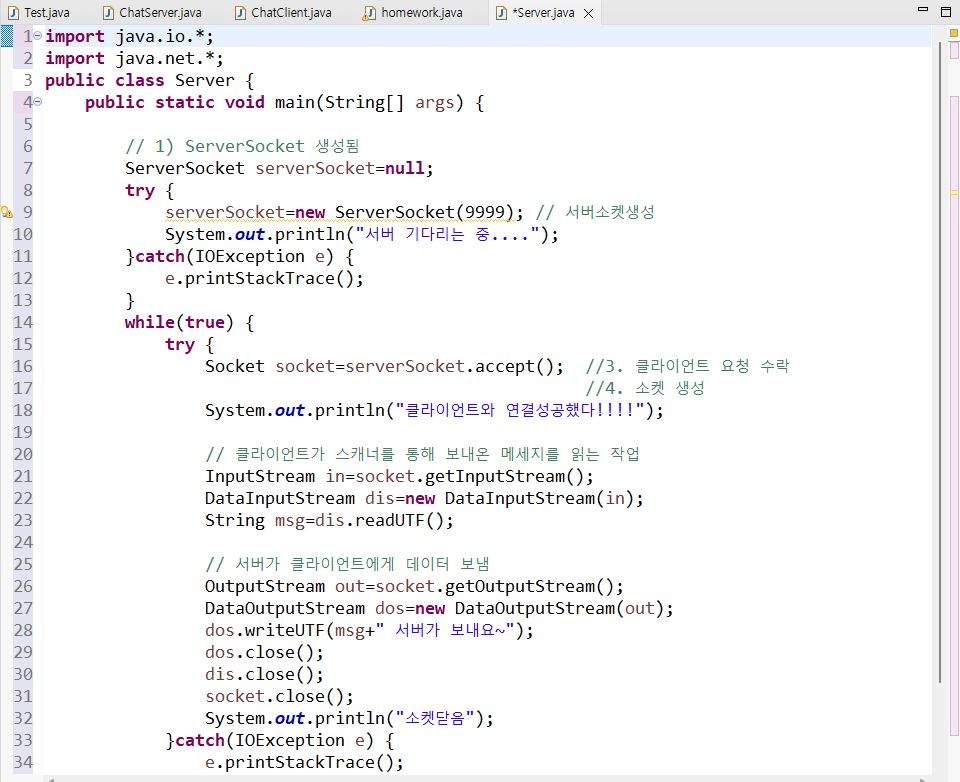Click 'public class Server' declaration
The width and height of the screenshot is (960, 782).
pyautogui.click(x=140, y=80)
